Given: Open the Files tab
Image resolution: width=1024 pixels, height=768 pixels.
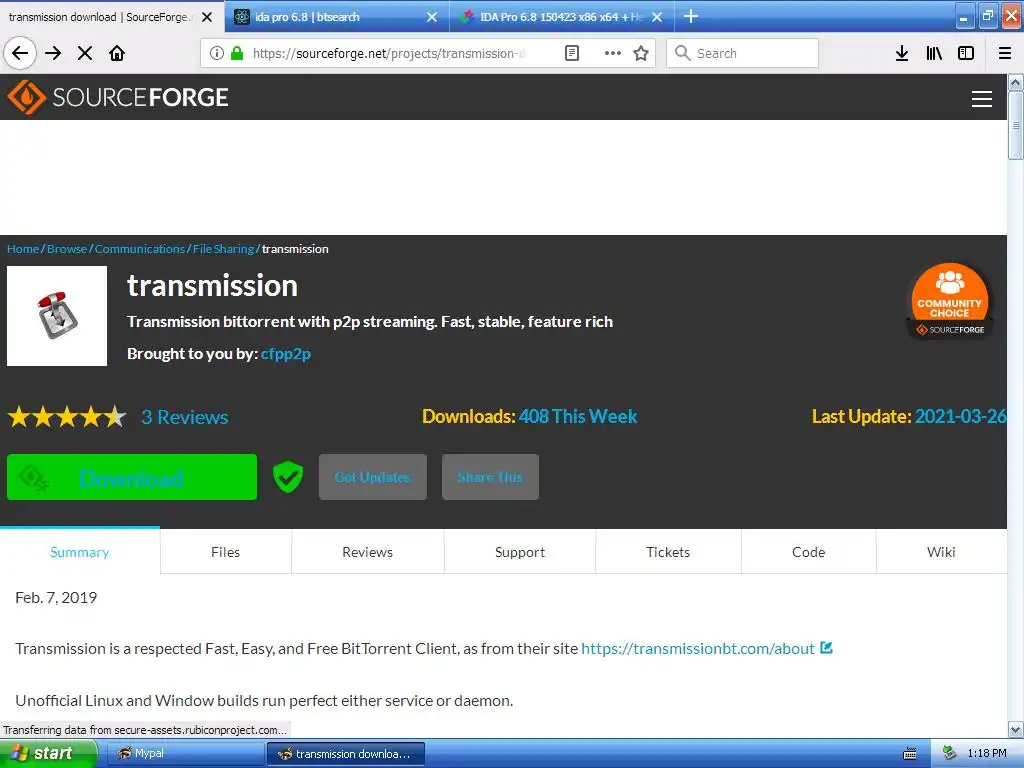Looking at the screenshot, I should click(x=225, y=552).
